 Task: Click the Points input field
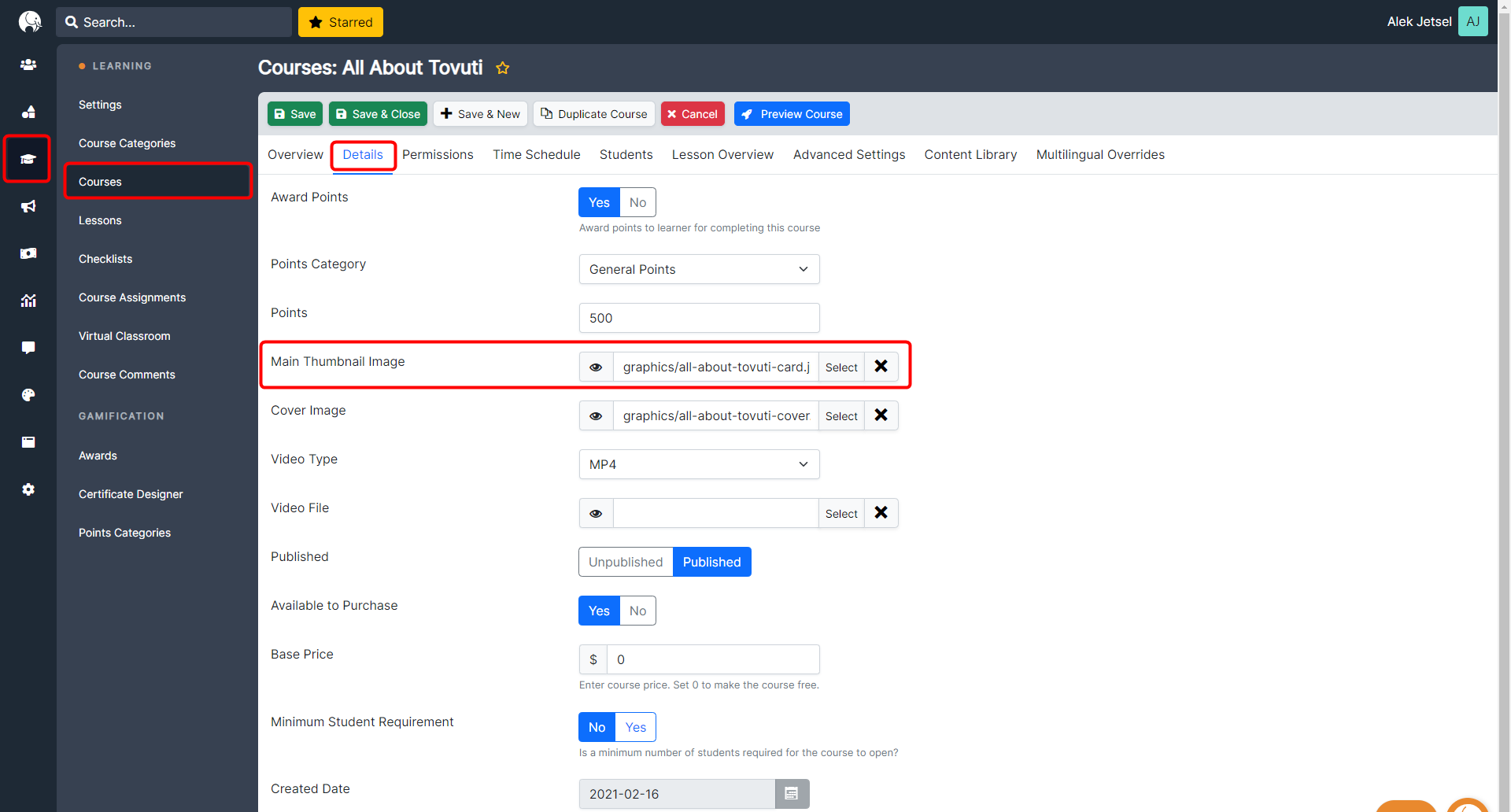(x=700, y=318)
